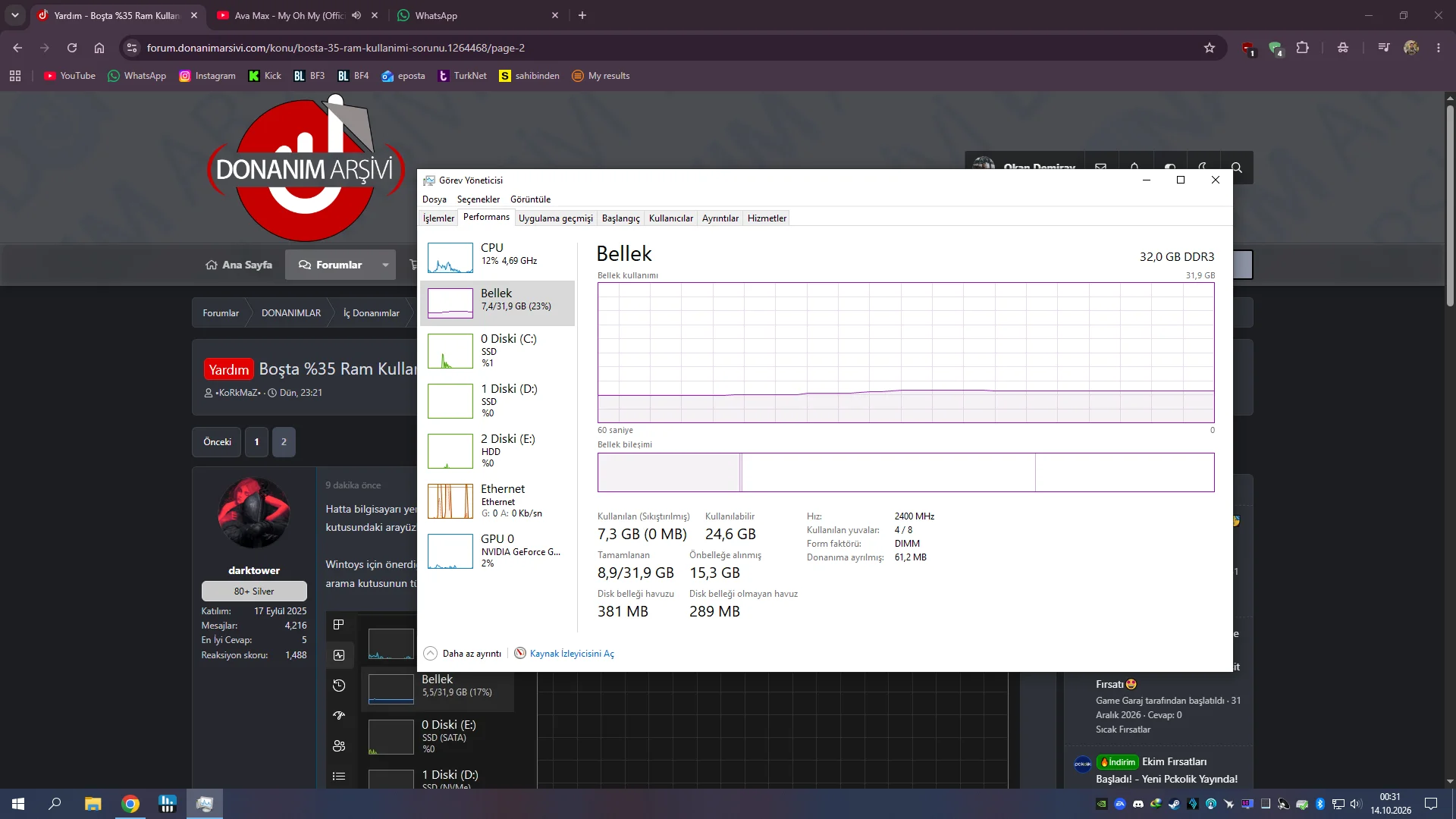Open File Explorer from the taskbar
Viewport: 1456px width, 819px height.
(93, 804)
